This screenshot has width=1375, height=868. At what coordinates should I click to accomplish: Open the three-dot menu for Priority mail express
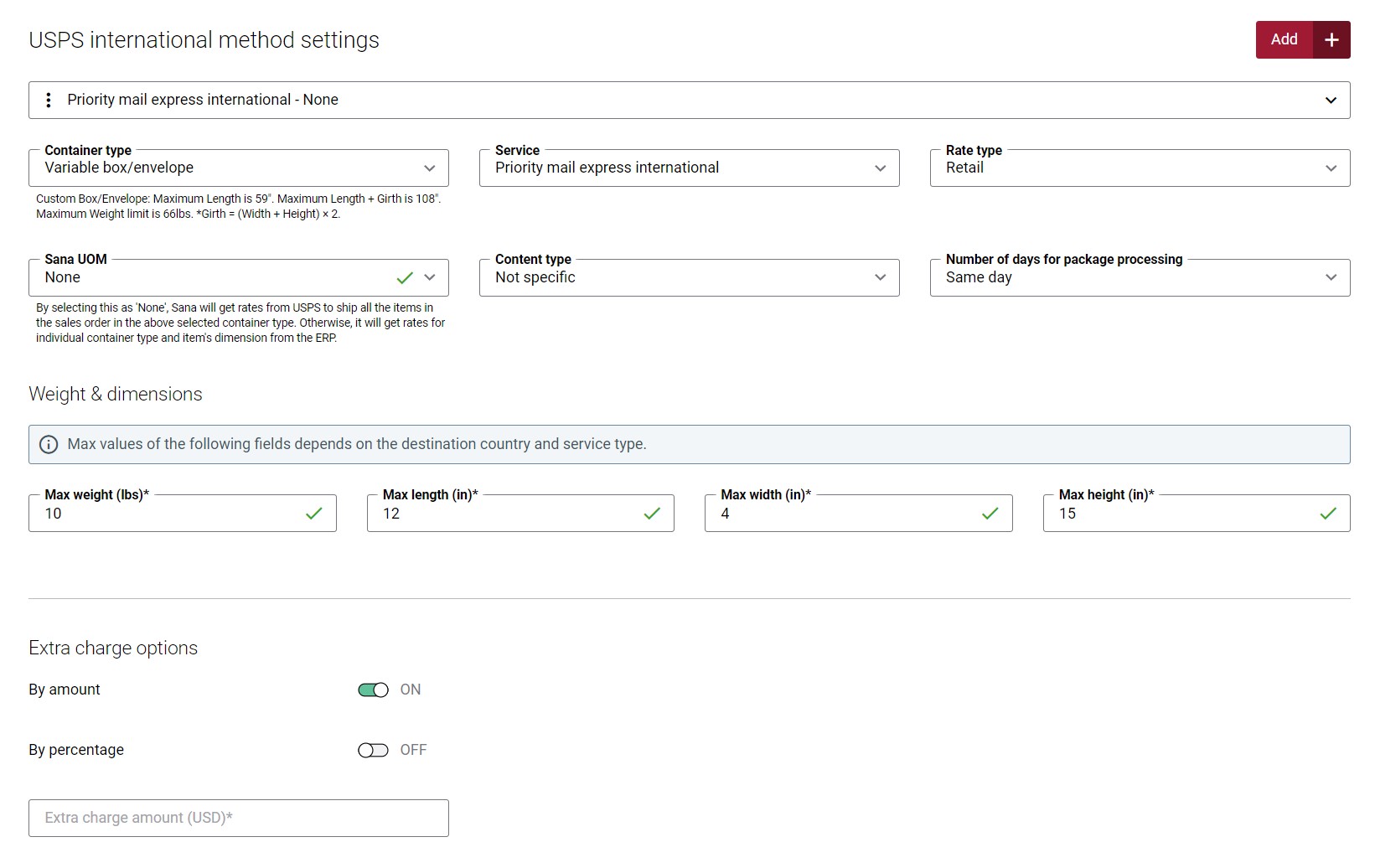tap(49, 100)
